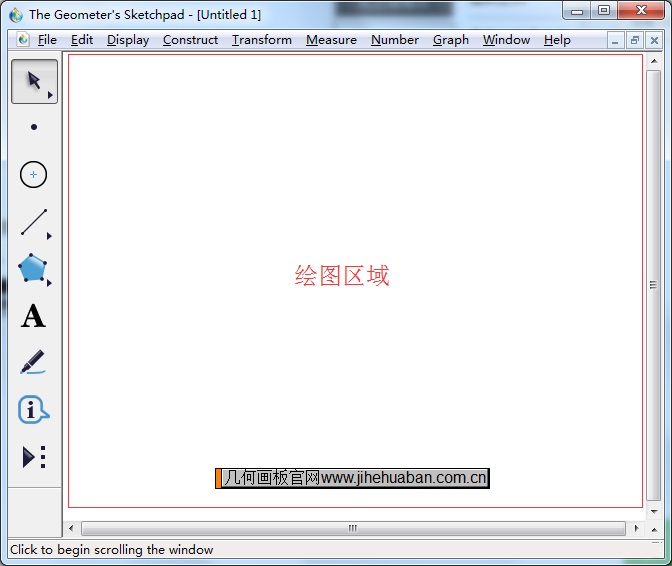
Task: Open the Transform menu
Action: point(262,40)
